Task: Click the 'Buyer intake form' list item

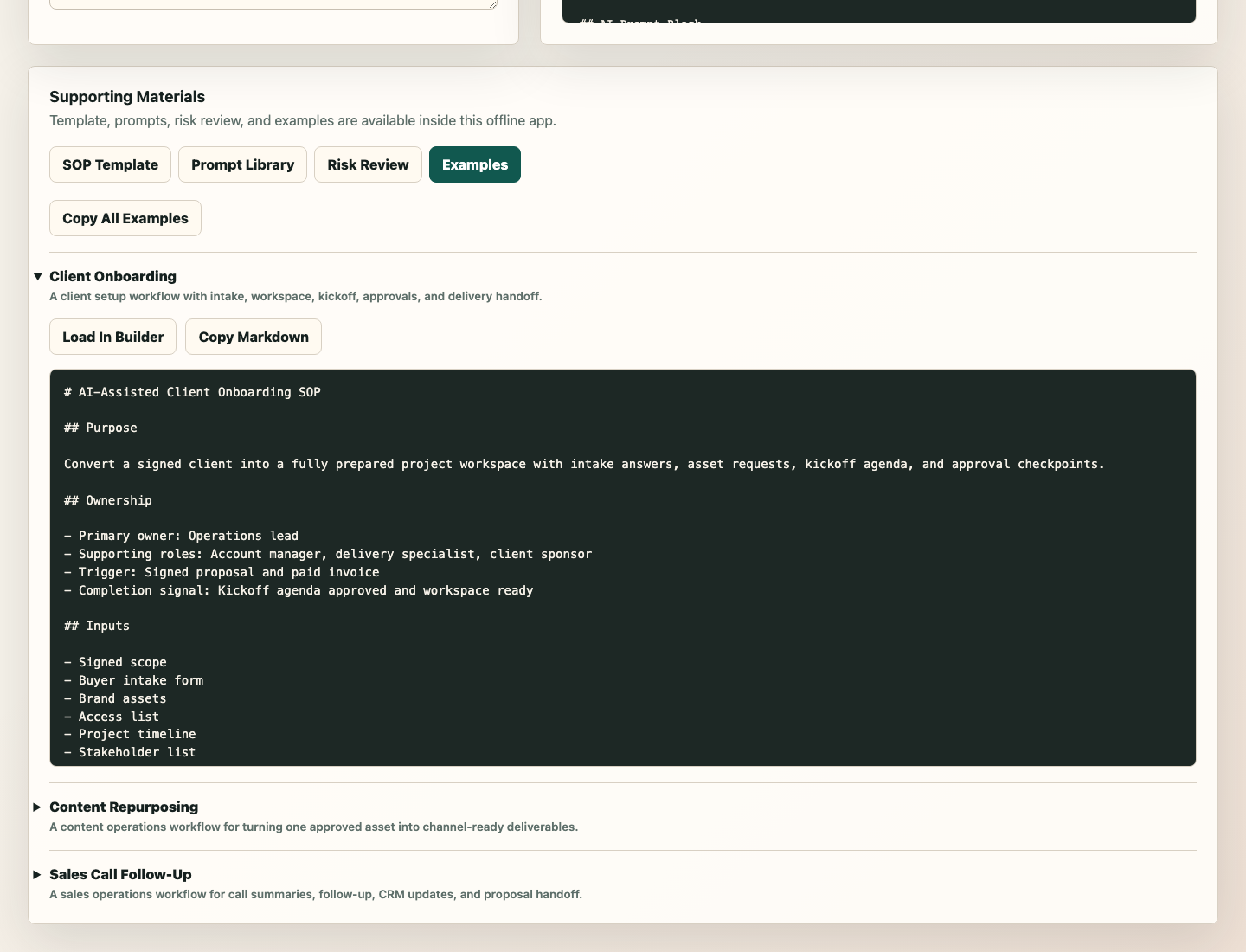Action: (x=133, y=680)
